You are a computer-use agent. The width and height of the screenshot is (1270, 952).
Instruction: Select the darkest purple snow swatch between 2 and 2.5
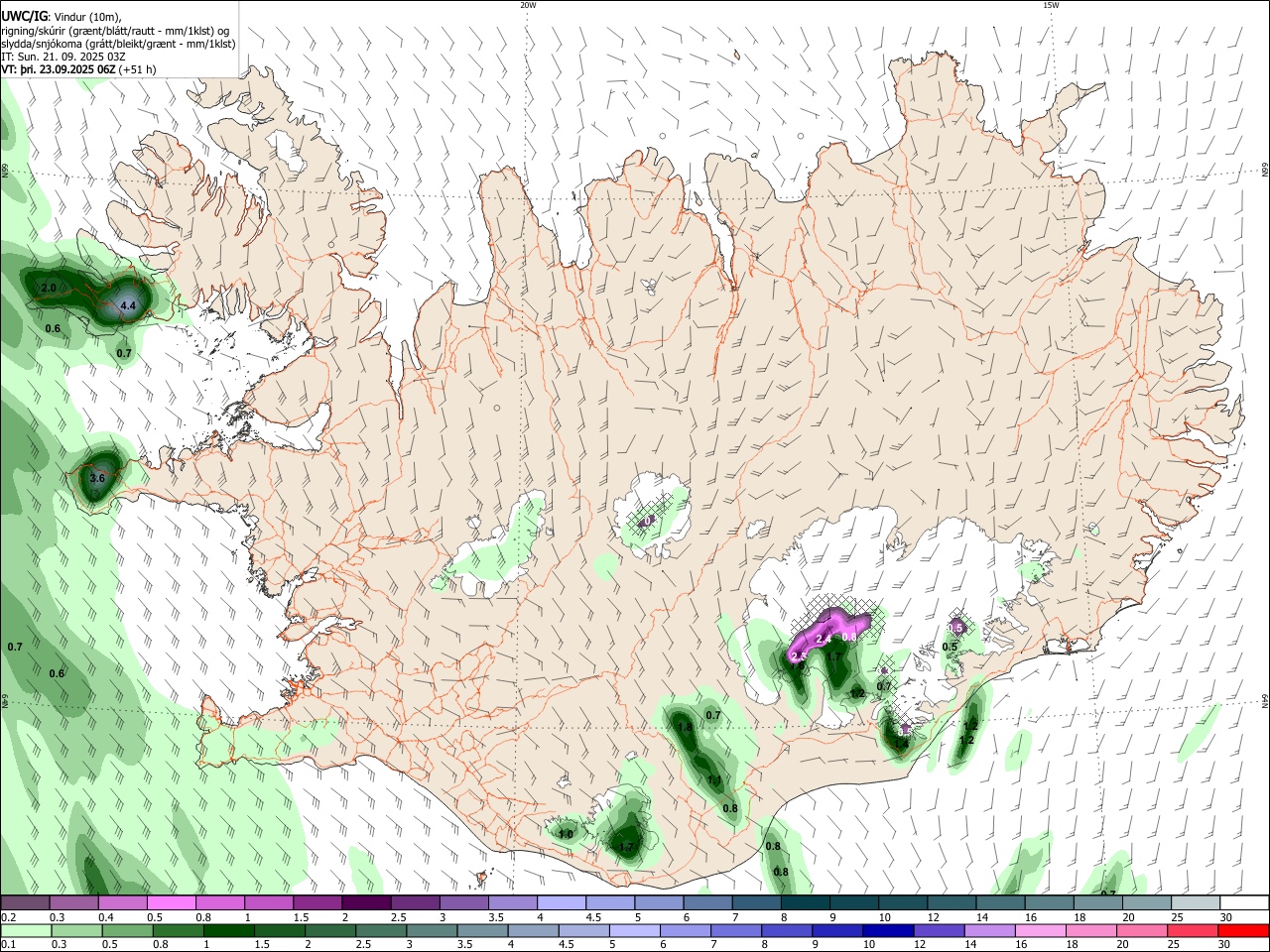[366, 902]
